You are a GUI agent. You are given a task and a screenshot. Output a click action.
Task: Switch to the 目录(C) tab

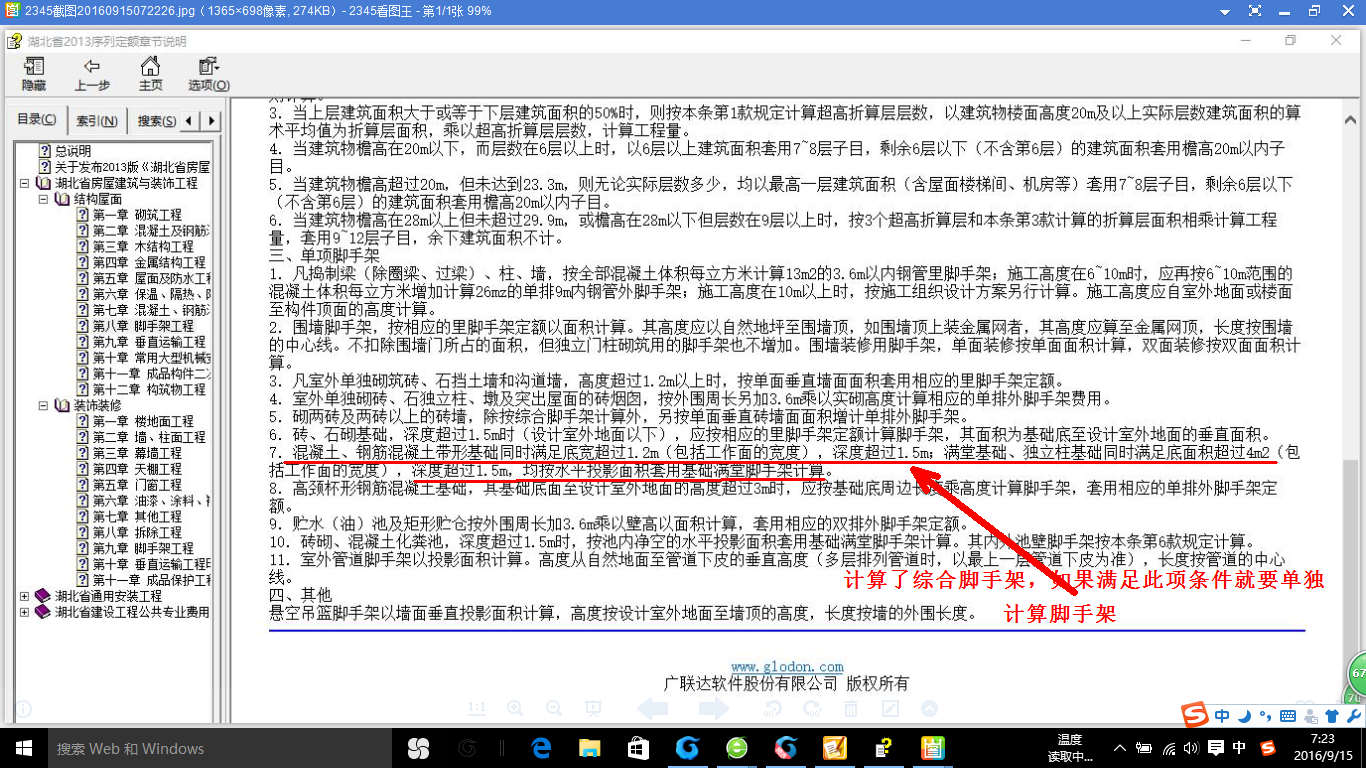coord(37,120)
